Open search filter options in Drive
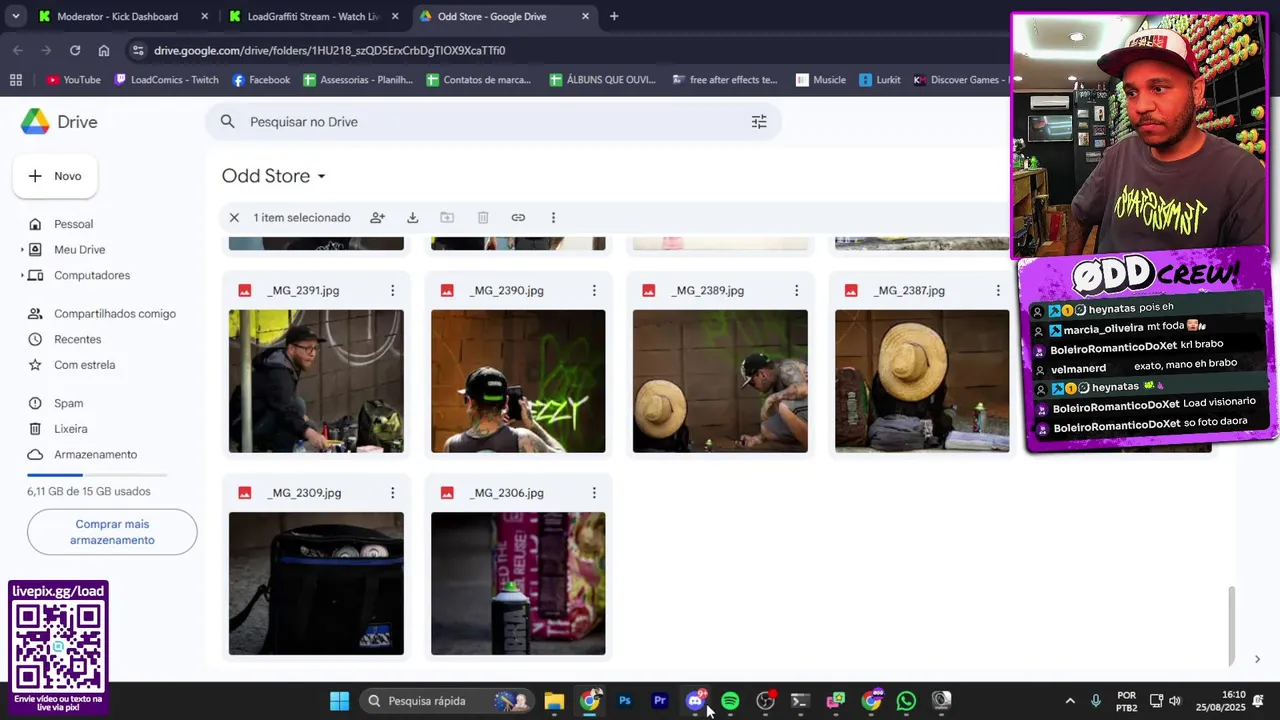Viewport: 1280px width, 720px height. pos(759,121)
